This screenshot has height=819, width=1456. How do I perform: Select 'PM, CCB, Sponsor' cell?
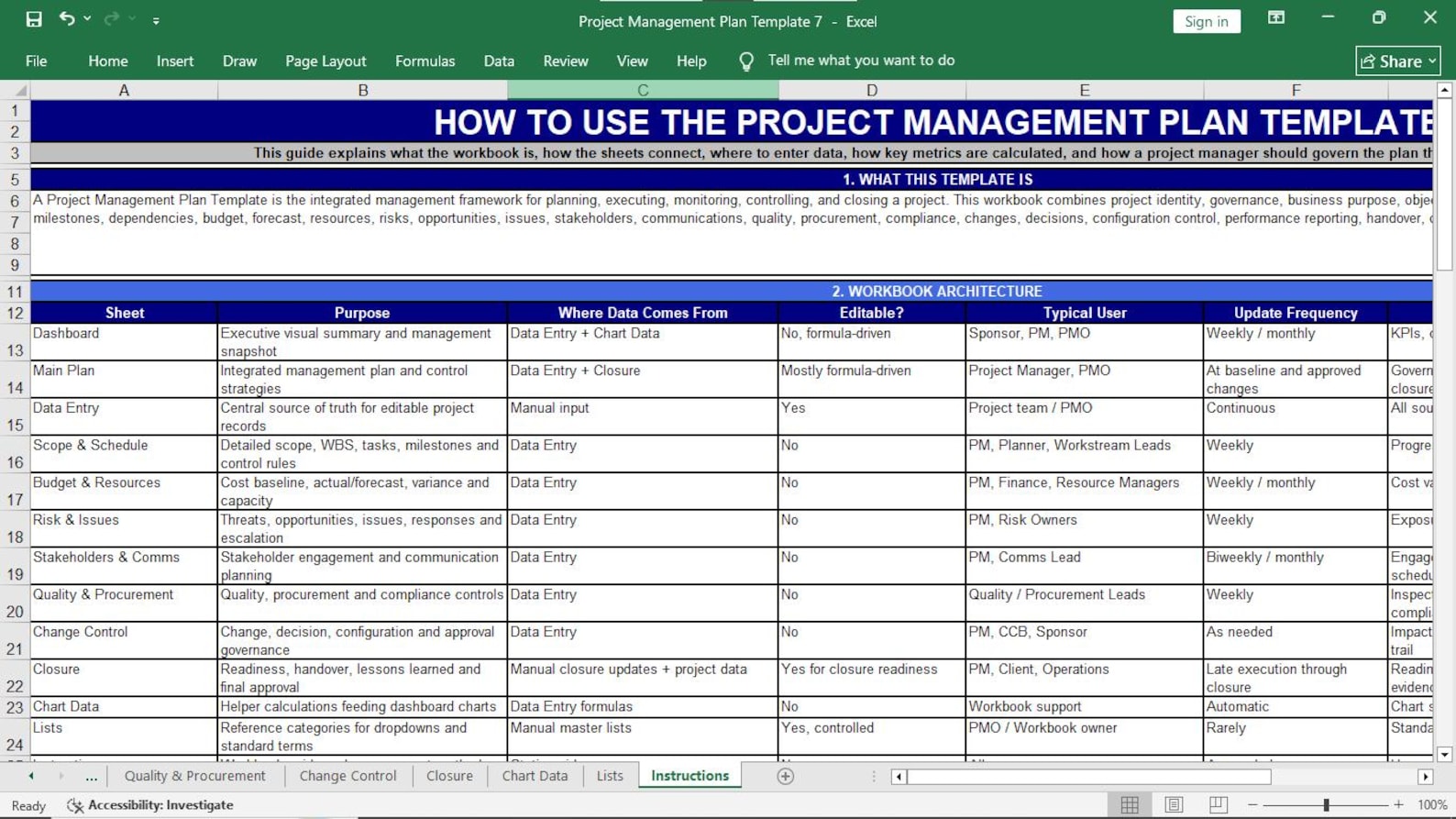pos(1085,640)
